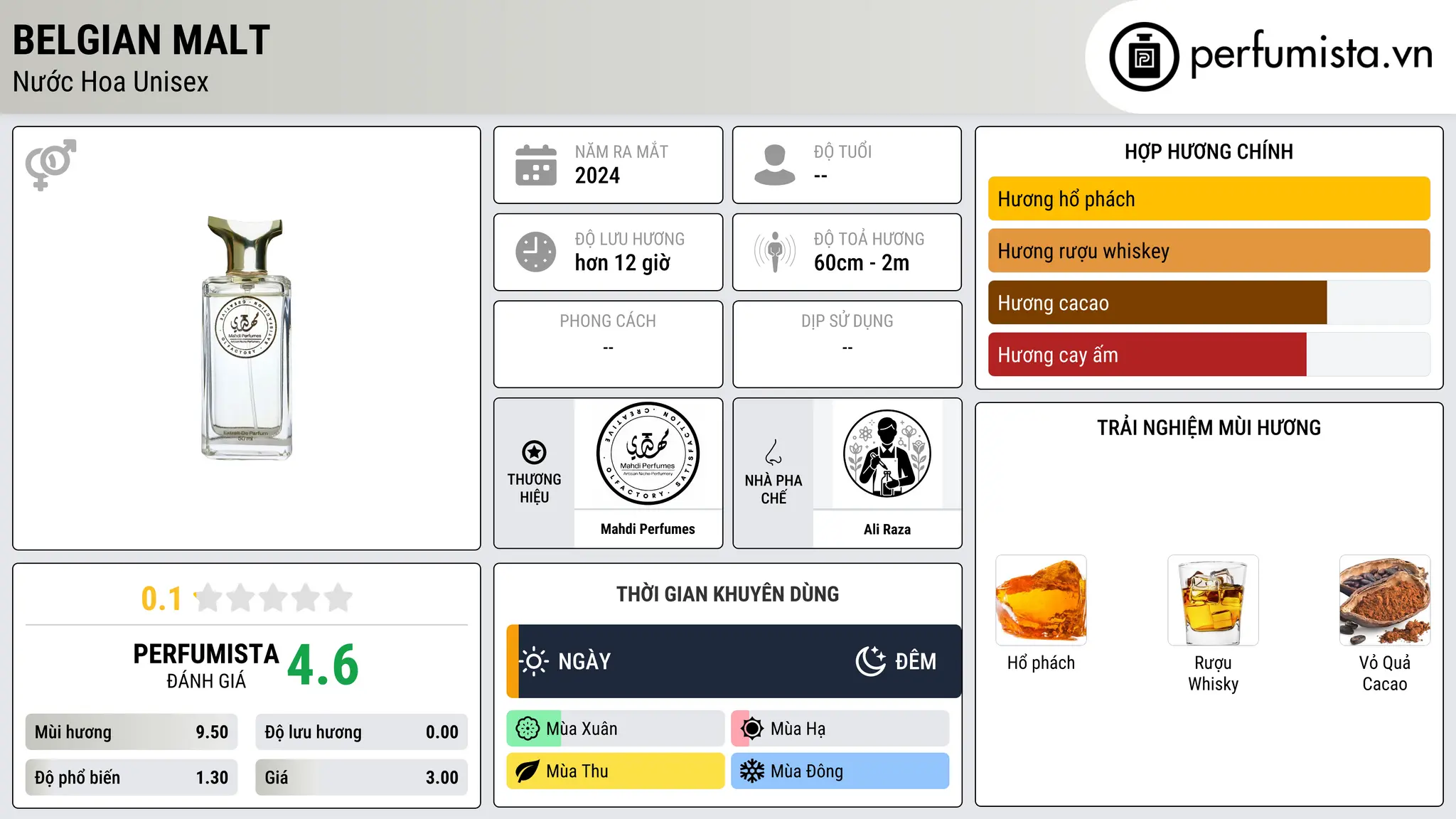Image resolution: width=1456 pixels, height=819 pixels.
Task: Click the sillage value 60cm - 2m
Action: point(862,263)
